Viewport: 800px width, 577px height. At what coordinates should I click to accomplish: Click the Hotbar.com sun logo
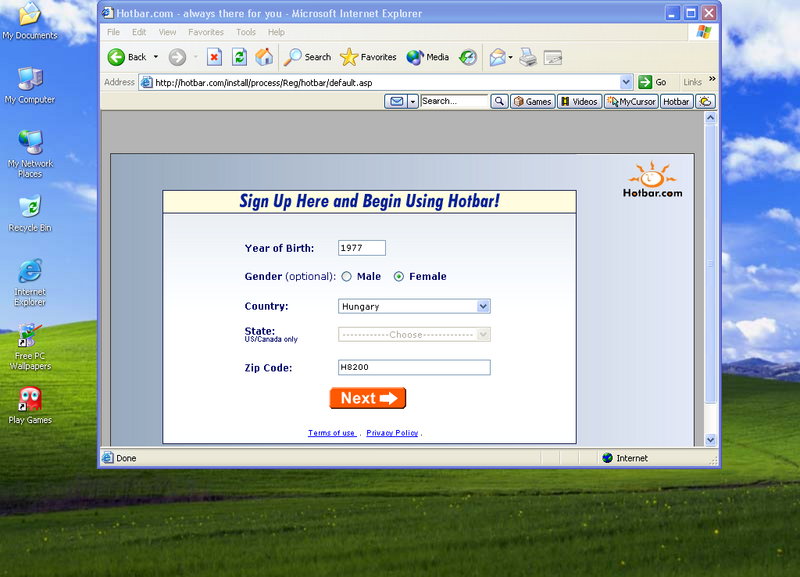click(652, 180)
